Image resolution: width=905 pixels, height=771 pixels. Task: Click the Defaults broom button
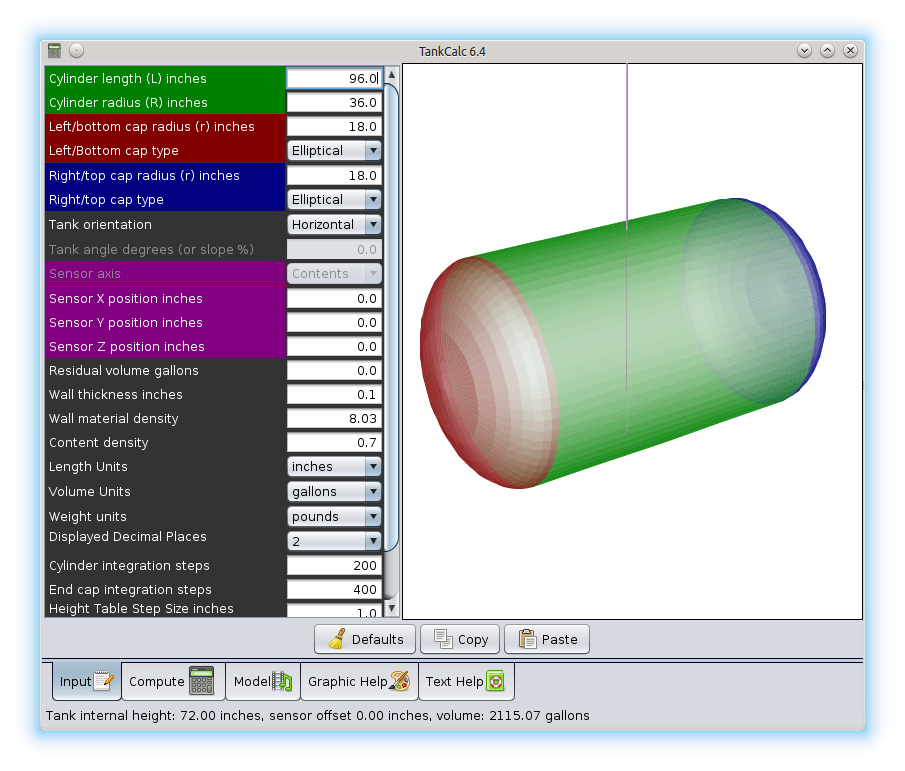[366, 639]
